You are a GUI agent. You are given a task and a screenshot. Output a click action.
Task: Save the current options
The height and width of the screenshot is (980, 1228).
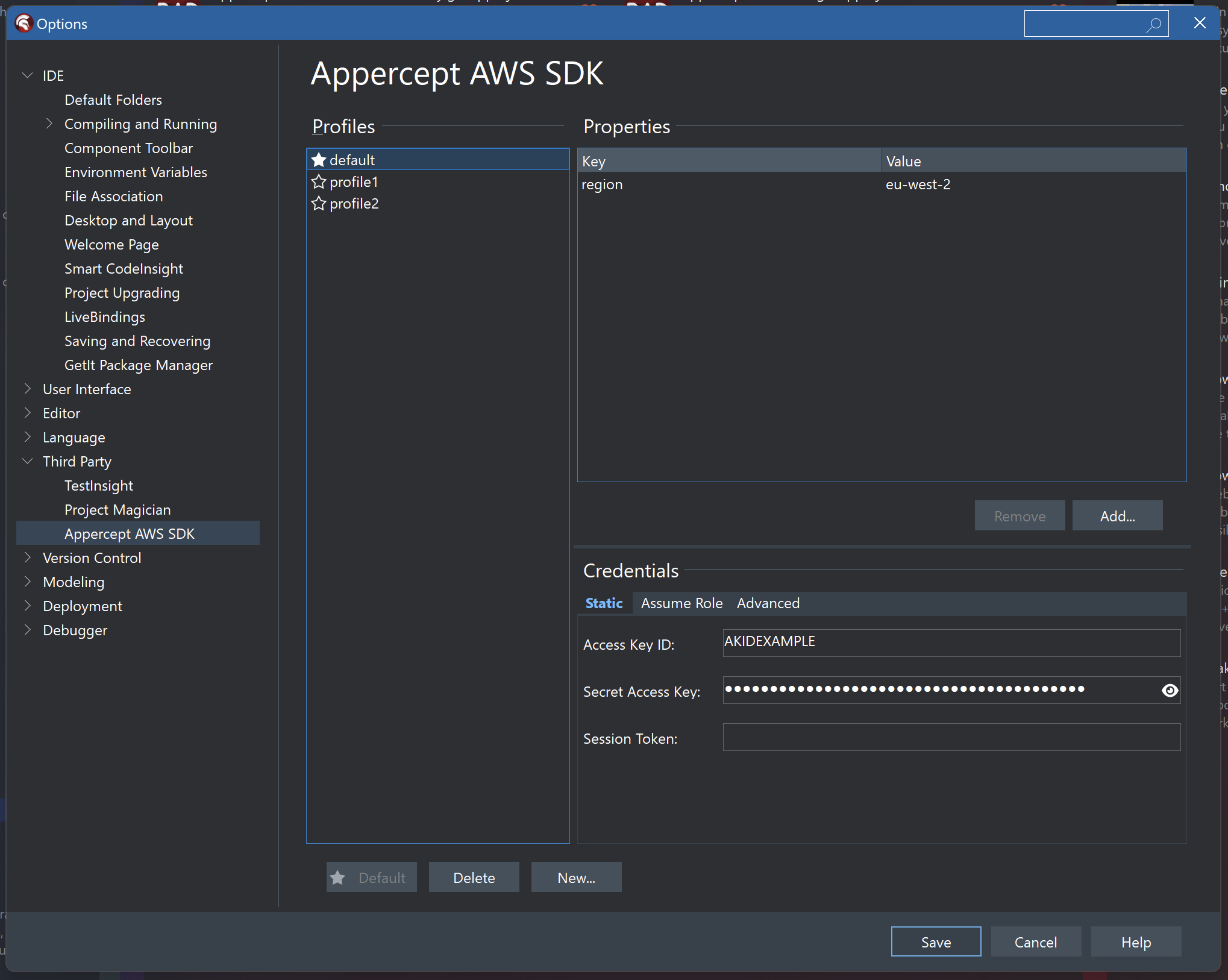[x=936, y=941]
